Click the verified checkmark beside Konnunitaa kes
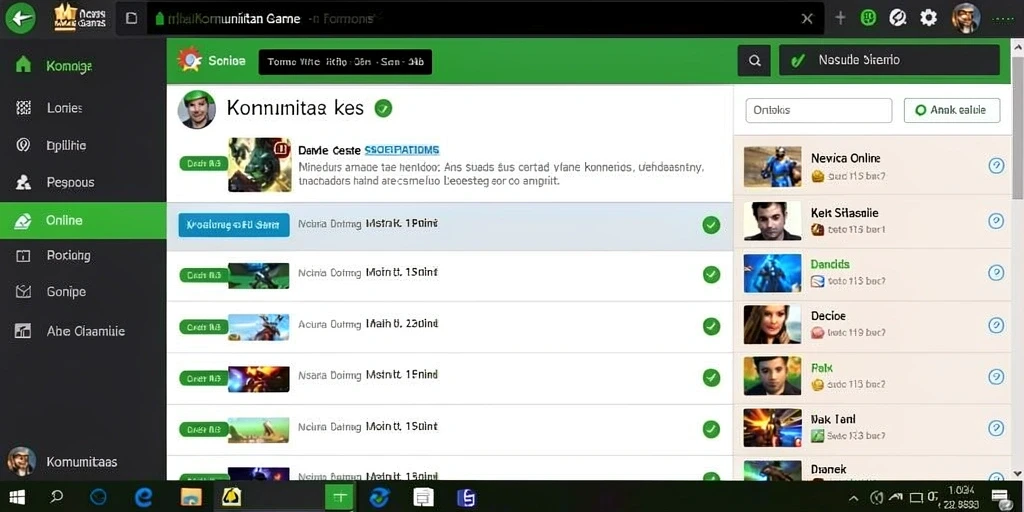The image size is (1024, 512). click(383, 108)
